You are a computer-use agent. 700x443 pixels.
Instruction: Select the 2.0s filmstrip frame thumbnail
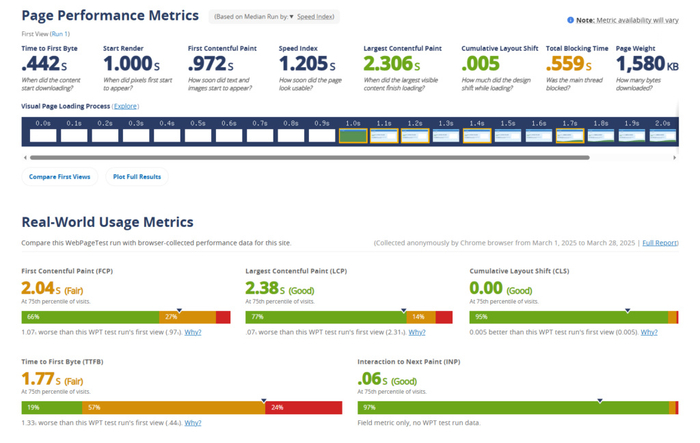tap(662, 136)
